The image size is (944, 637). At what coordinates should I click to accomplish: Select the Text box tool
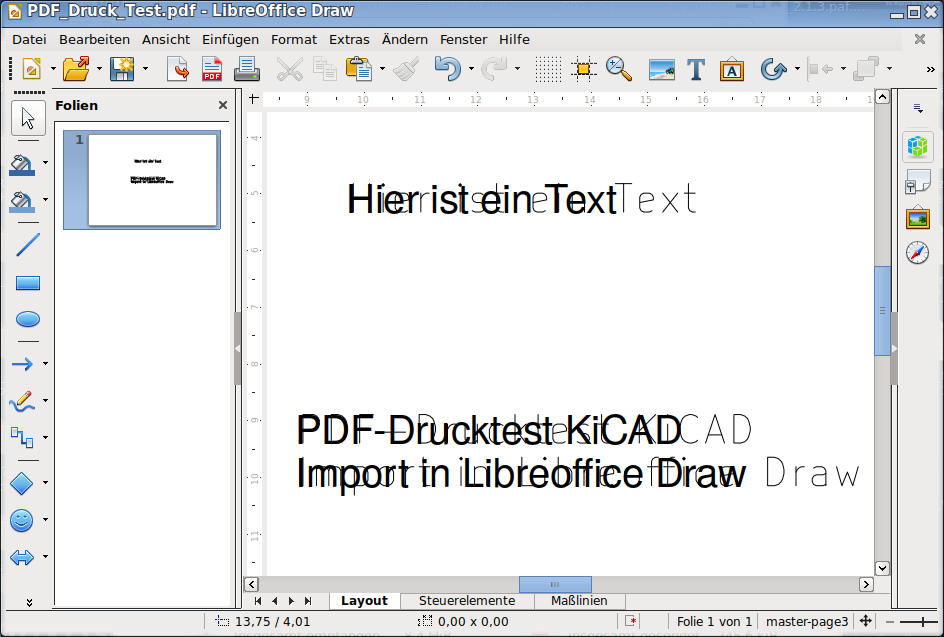(x=696, y=69)
